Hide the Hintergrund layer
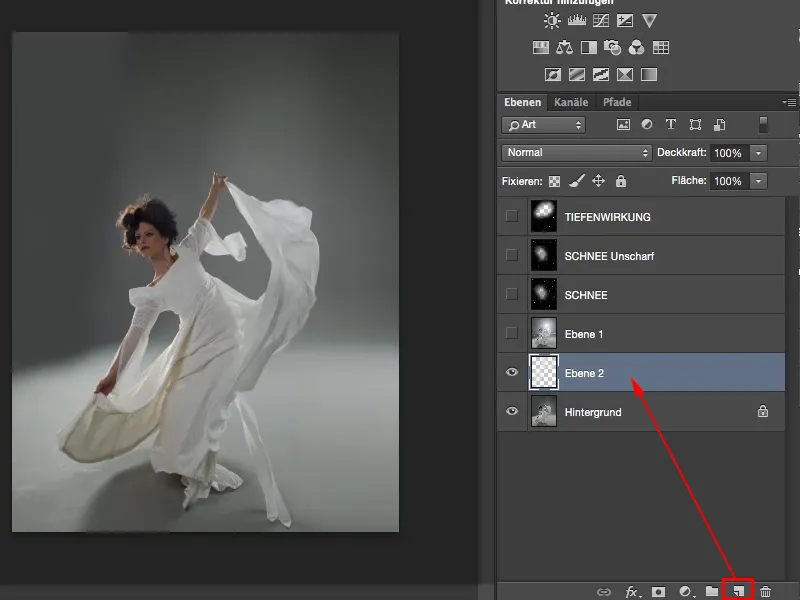The height and width of the screenshot is (600, 800). coord(512,411)
